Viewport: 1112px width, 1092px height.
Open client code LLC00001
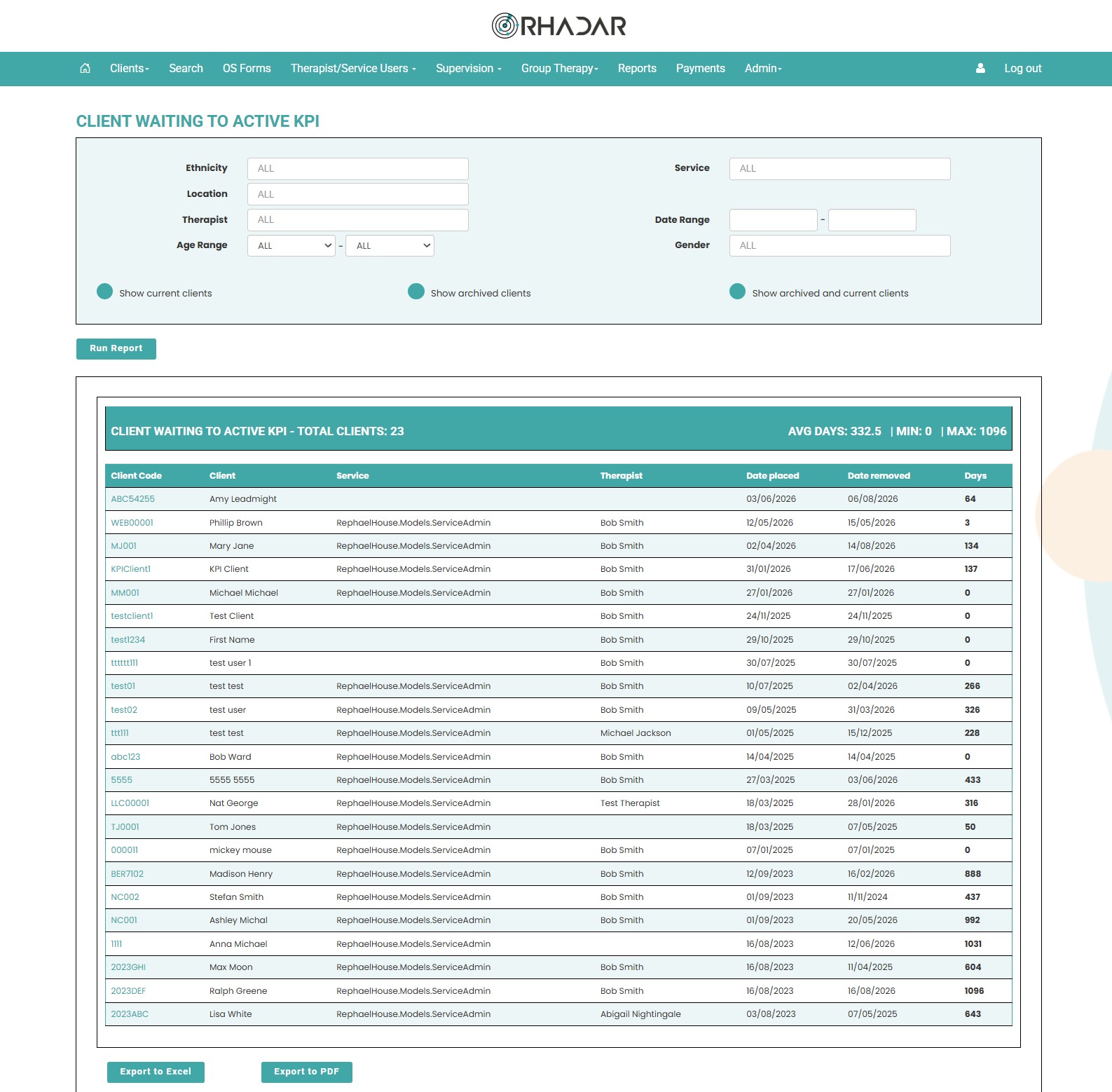(x=130, y=803)
